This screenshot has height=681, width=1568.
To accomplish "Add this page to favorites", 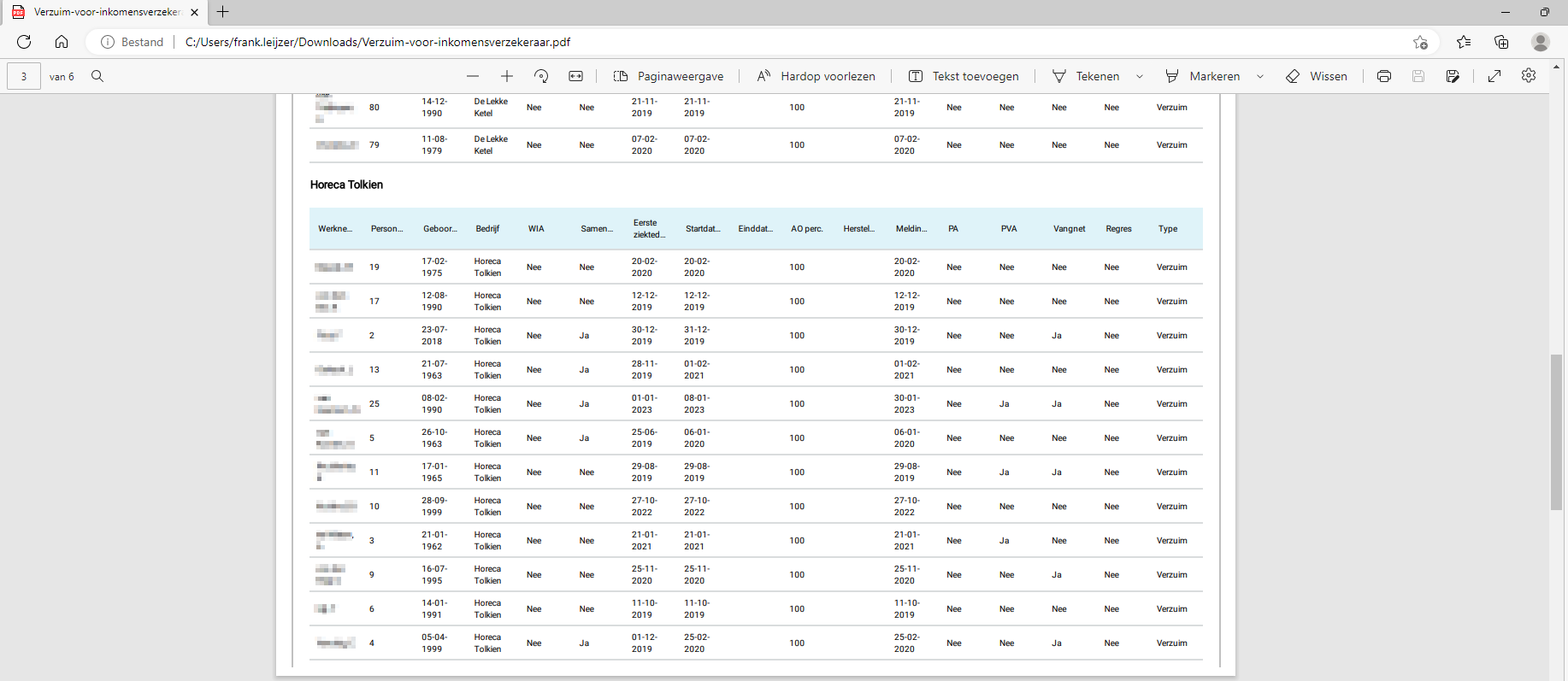I will pyautogui.click(x=1420, y=42).
